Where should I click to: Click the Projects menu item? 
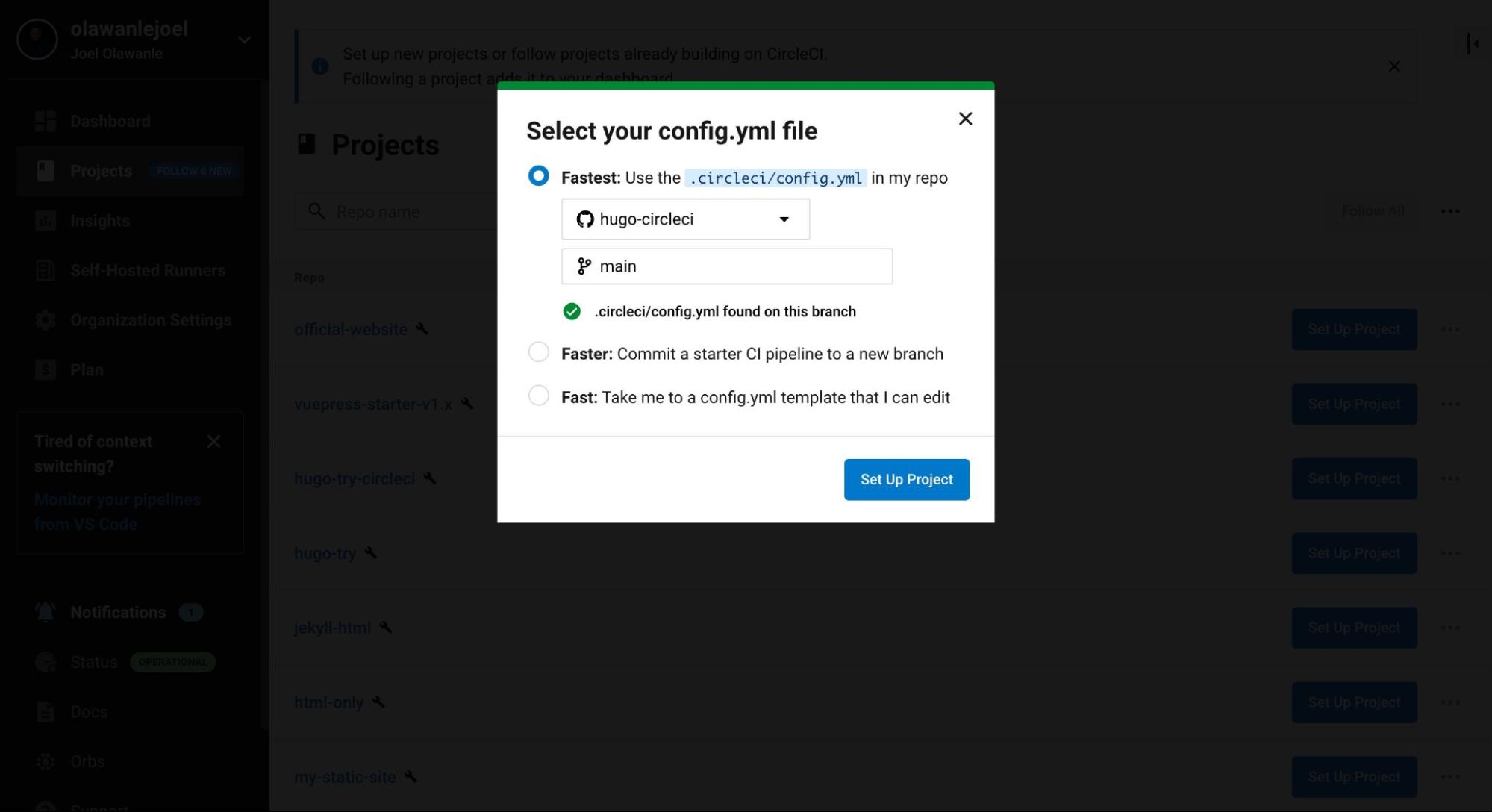pyautogui.click(x=101, y=170)
